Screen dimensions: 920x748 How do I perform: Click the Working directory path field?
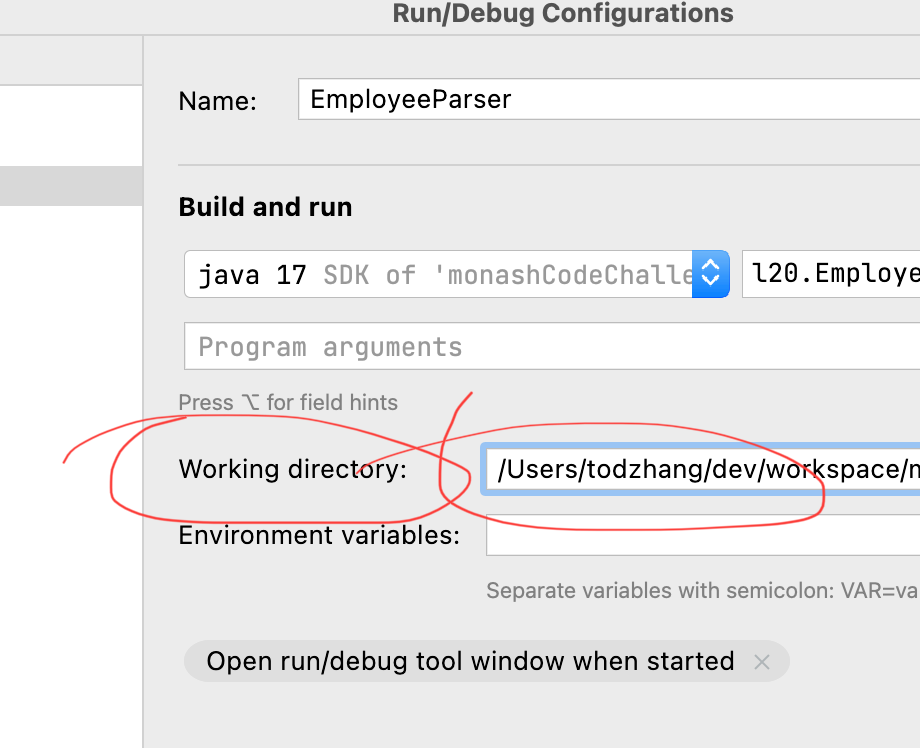[700, 469]
